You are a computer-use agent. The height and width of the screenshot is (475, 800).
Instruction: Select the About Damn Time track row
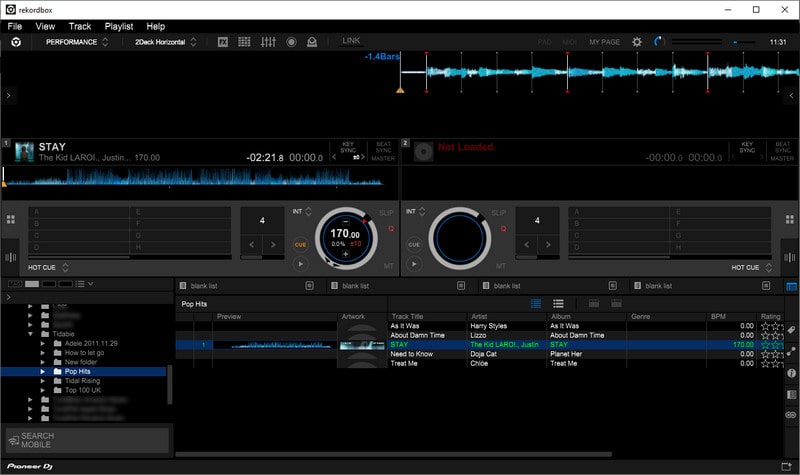(x=479, y=335)
